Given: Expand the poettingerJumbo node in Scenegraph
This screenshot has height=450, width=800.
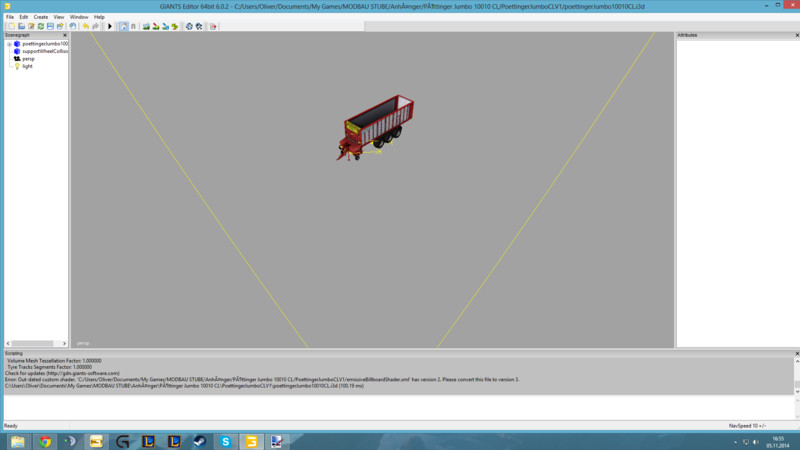Looking at the screenshot, I should 9,44.
